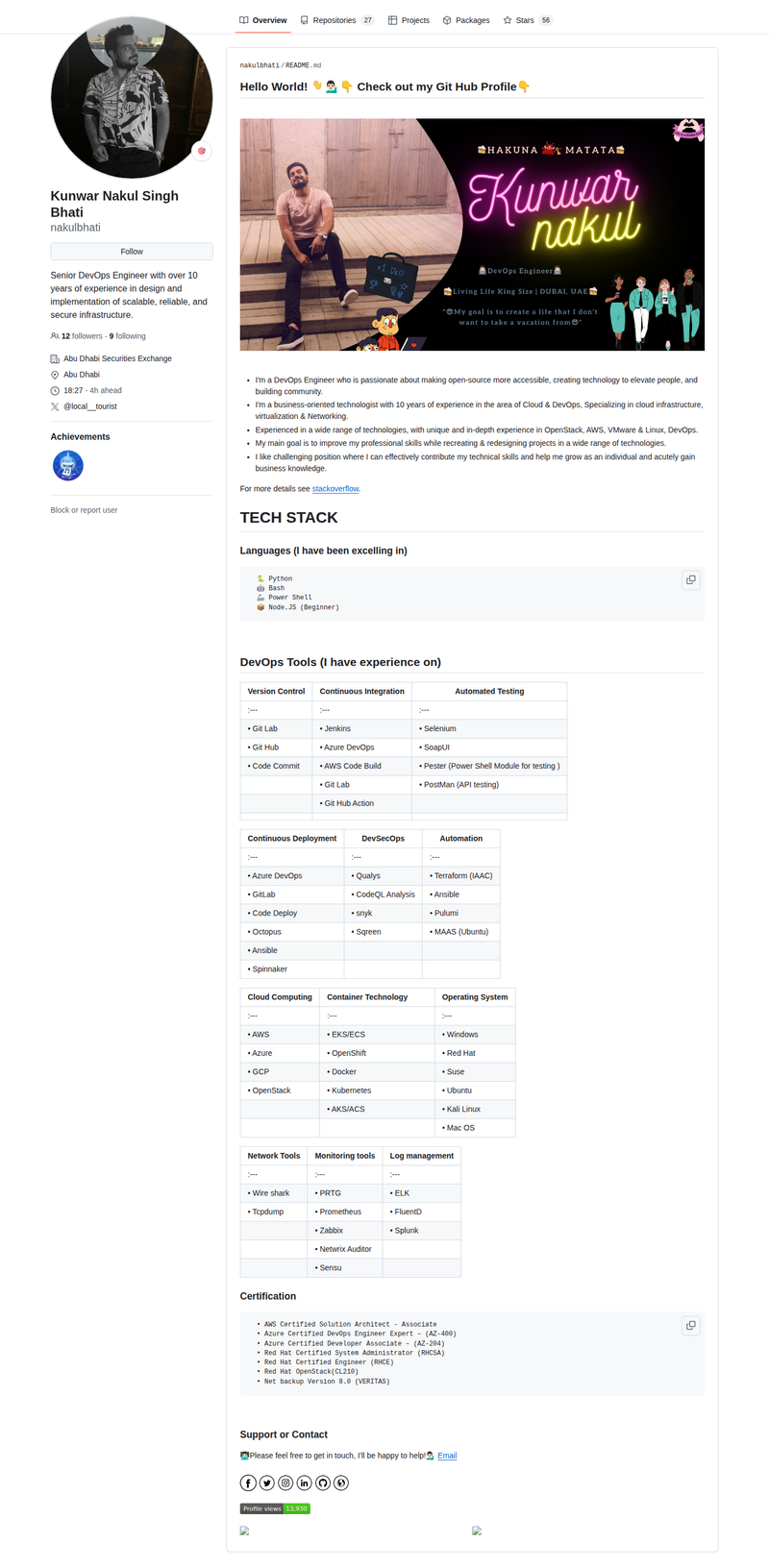Viewport: 769px width, 1568px height.
Task: Click the Kubernetes cell in Container Technology
Action: tap(376, 1090)
